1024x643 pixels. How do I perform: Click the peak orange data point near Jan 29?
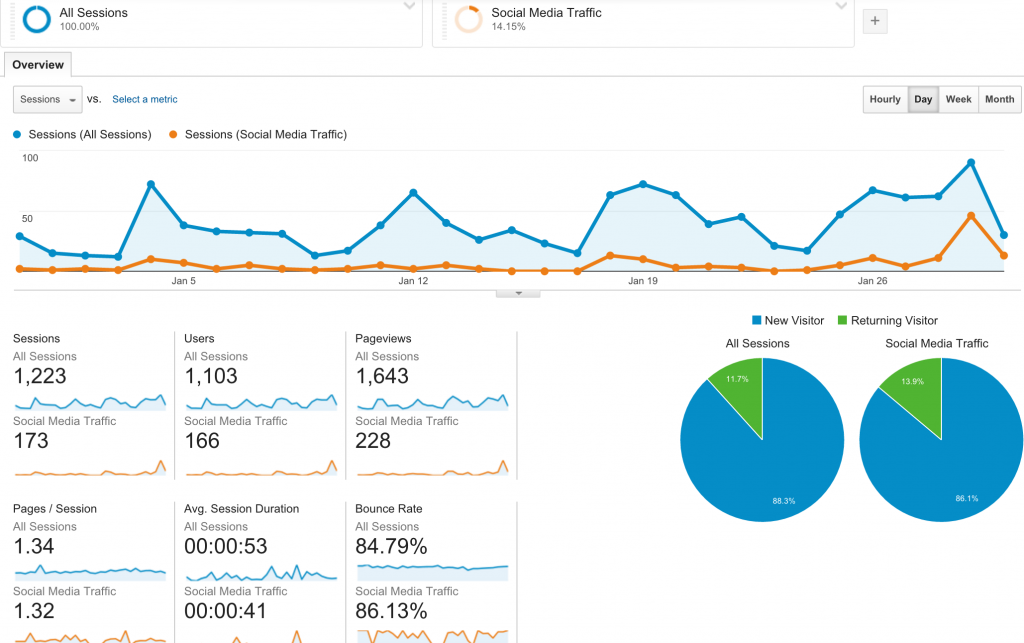[x=971, y=216]
